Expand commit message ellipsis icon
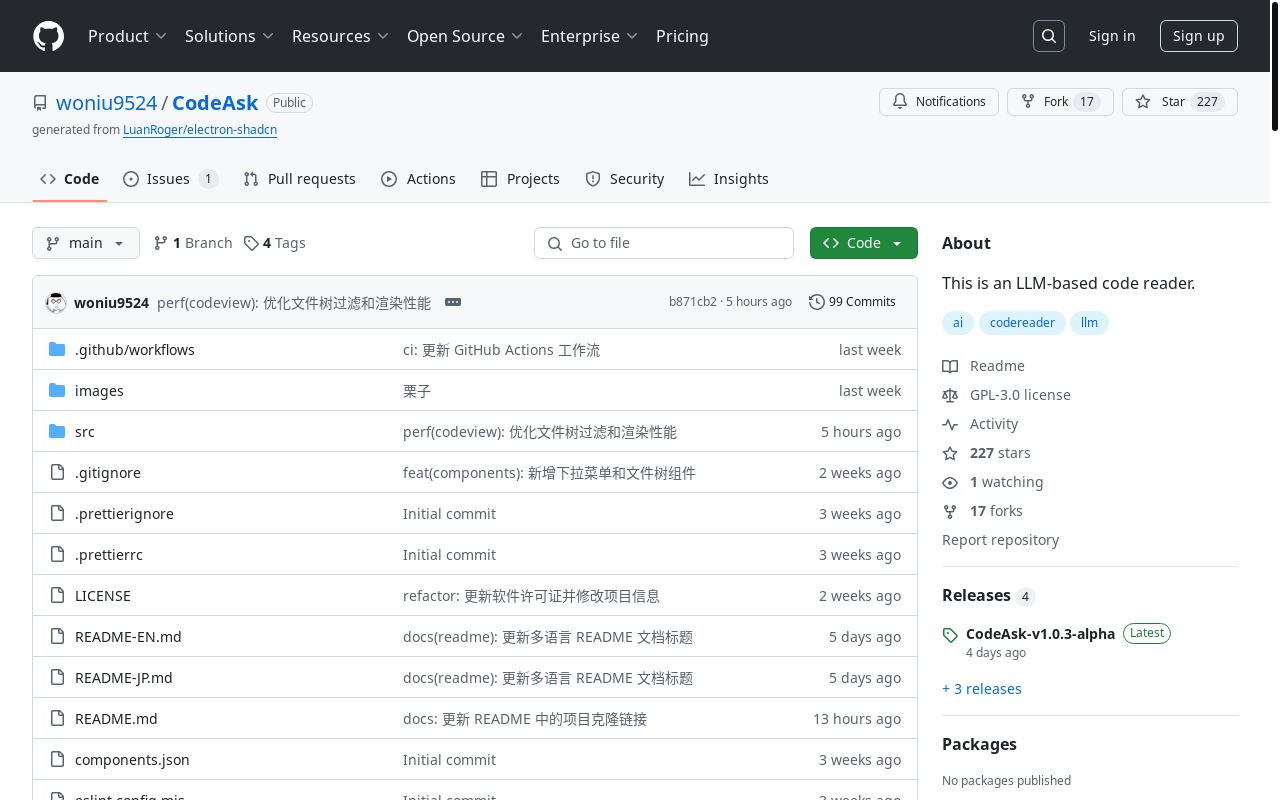The height and width of the screenshot is (800, 1280). [x=452, y=302]
